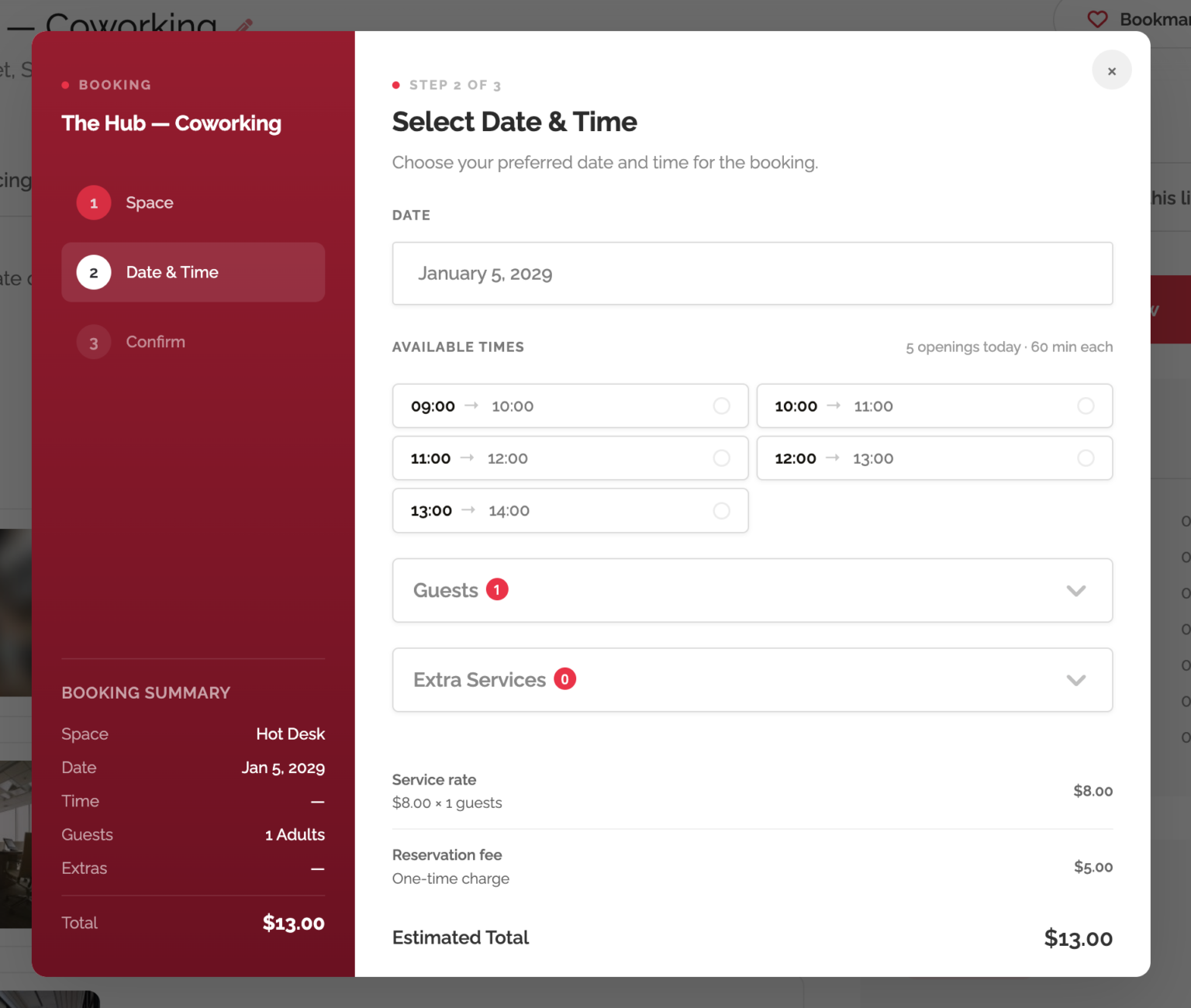
Task: Click the Hot Desk value in booking summary
Action: tap(290, 734)
